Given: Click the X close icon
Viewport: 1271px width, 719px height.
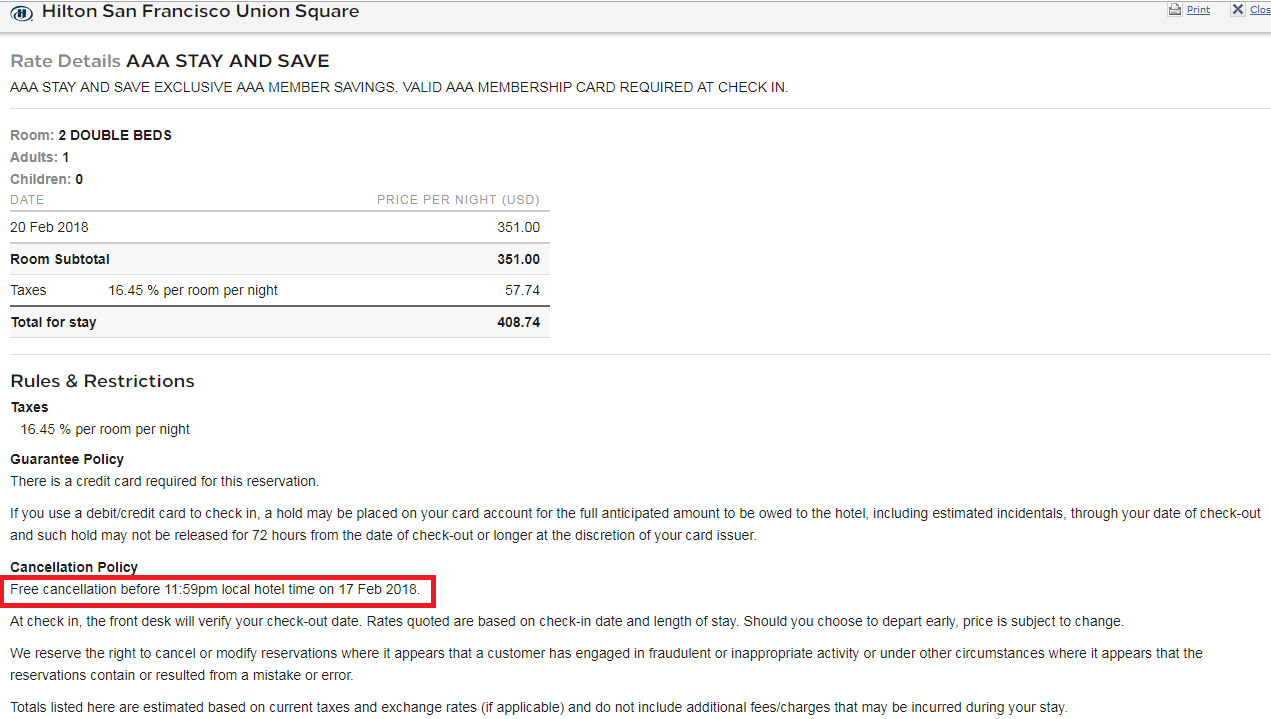Looking at the screenshot, I should point(1237,10).
